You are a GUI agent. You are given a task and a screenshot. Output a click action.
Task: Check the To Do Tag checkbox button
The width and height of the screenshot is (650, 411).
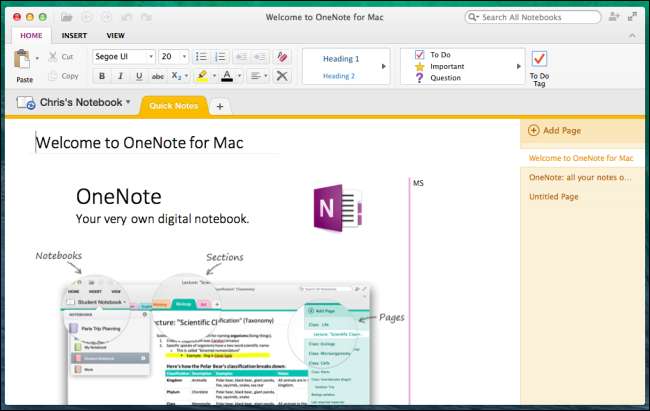click(539, 59)
